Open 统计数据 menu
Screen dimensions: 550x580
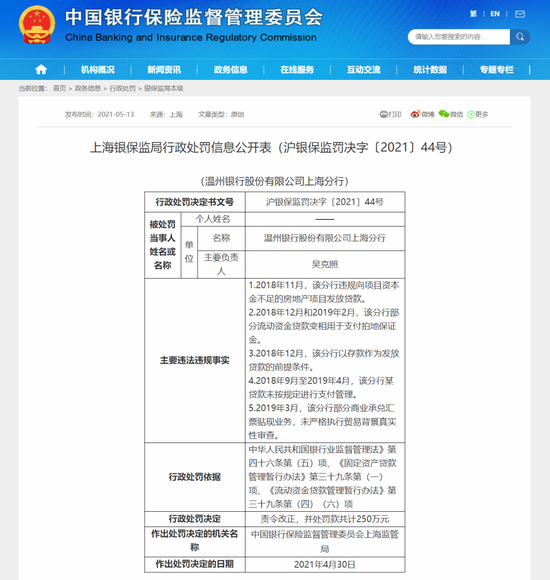tap(430, 70)
